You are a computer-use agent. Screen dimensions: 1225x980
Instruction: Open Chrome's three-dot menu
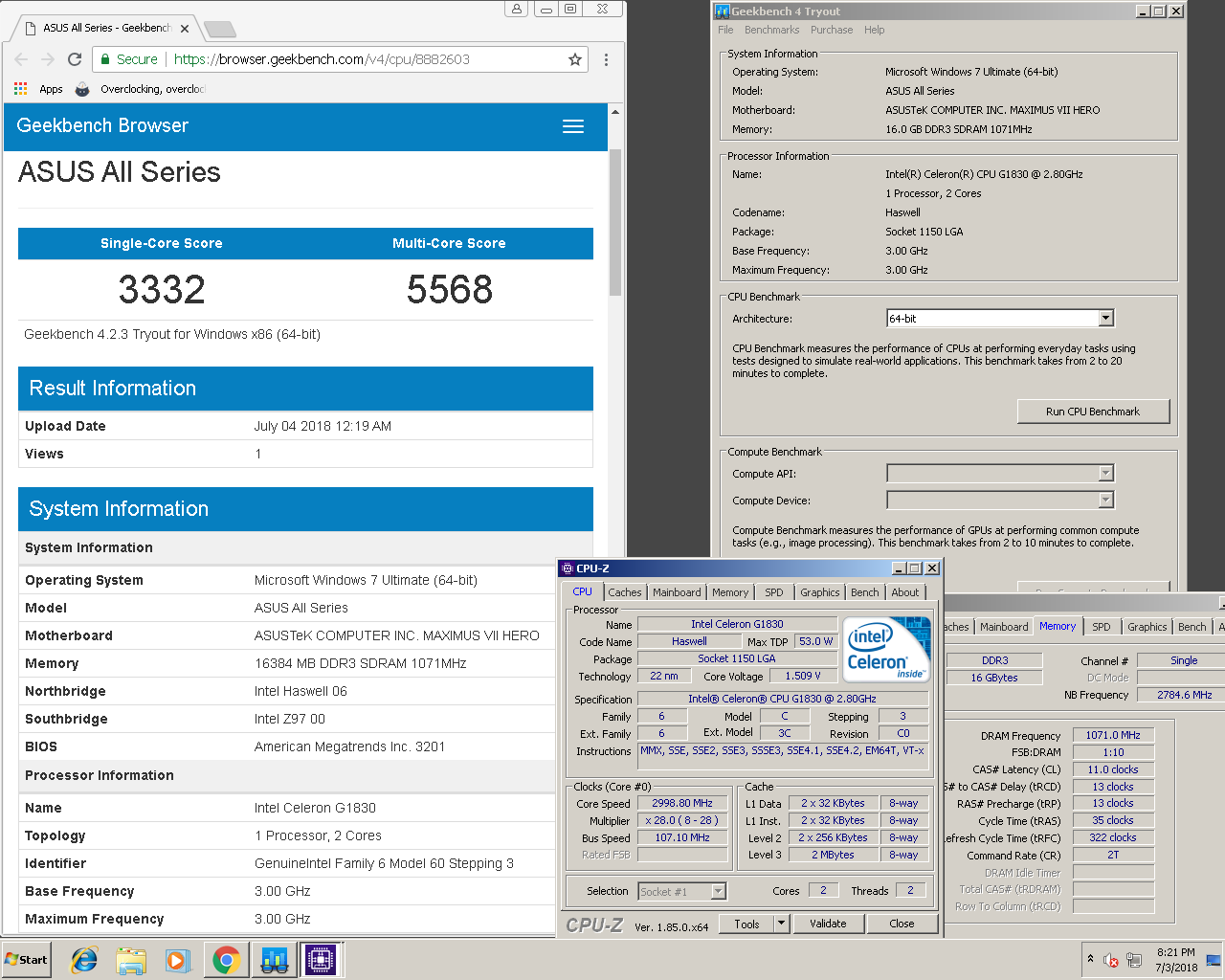click(606, 59)
